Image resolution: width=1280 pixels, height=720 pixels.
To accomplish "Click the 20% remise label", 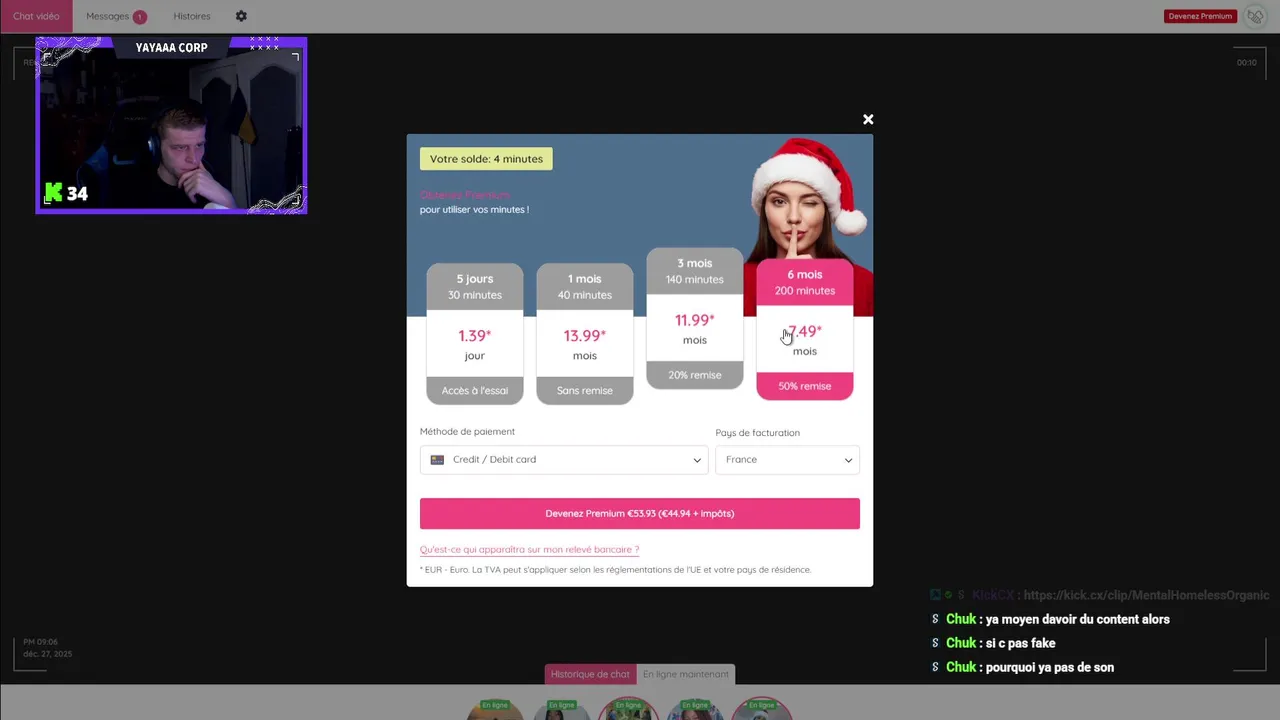I will pos(695,375).
